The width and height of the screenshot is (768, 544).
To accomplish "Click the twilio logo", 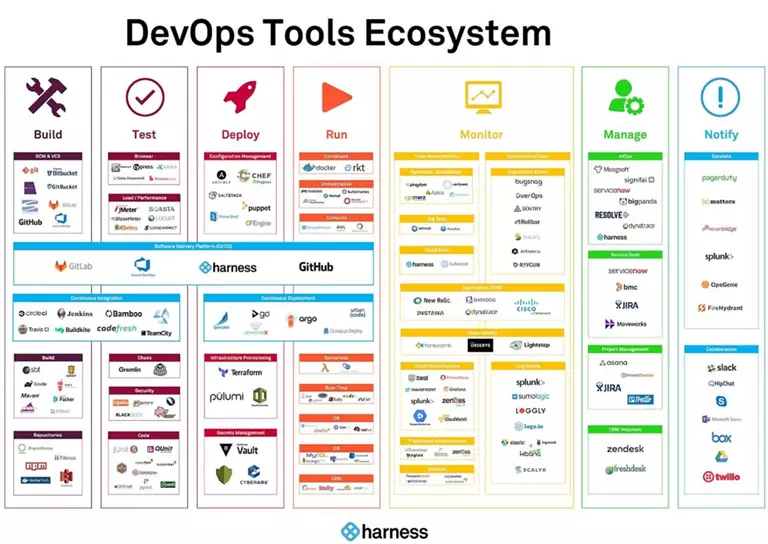I will (x=721, y=476).
